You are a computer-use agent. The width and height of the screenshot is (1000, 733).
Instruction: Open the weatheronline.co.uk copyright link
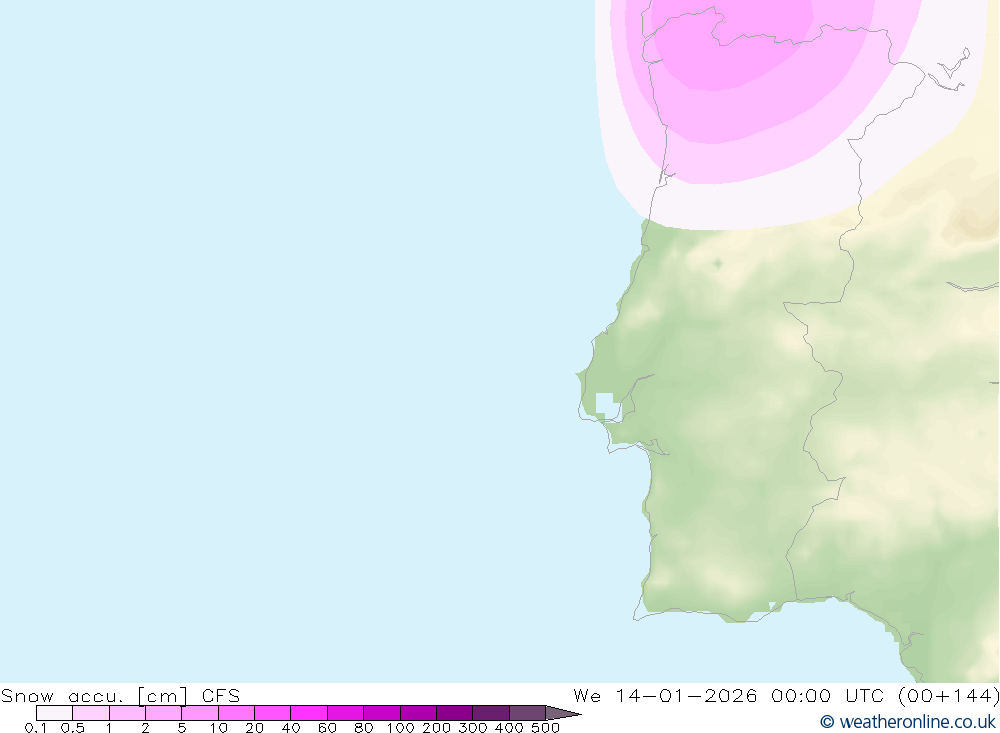point(908,722)
